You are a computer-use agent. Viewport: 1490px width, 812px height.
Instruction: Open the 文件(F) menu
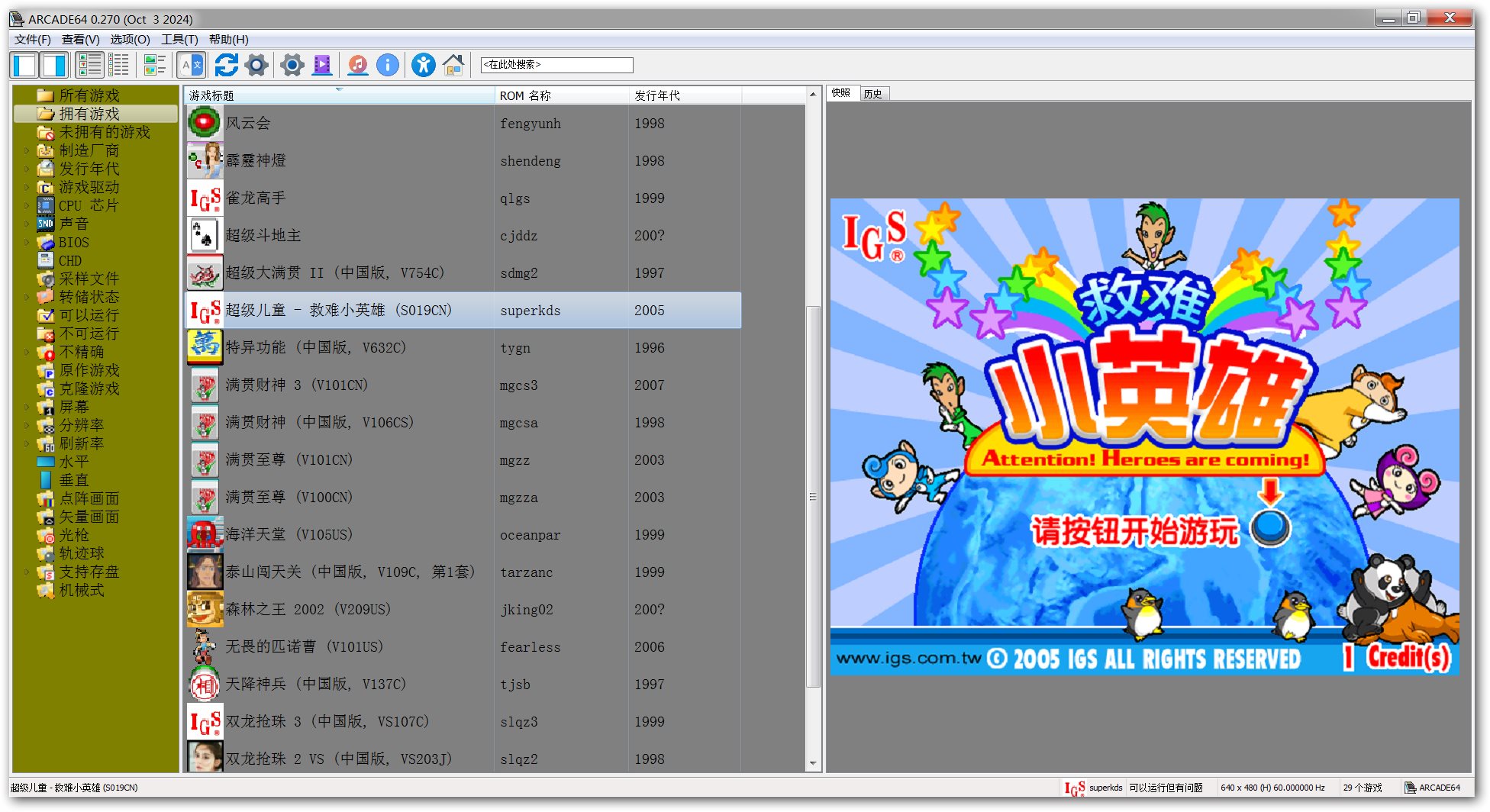[x=33, y=40]
